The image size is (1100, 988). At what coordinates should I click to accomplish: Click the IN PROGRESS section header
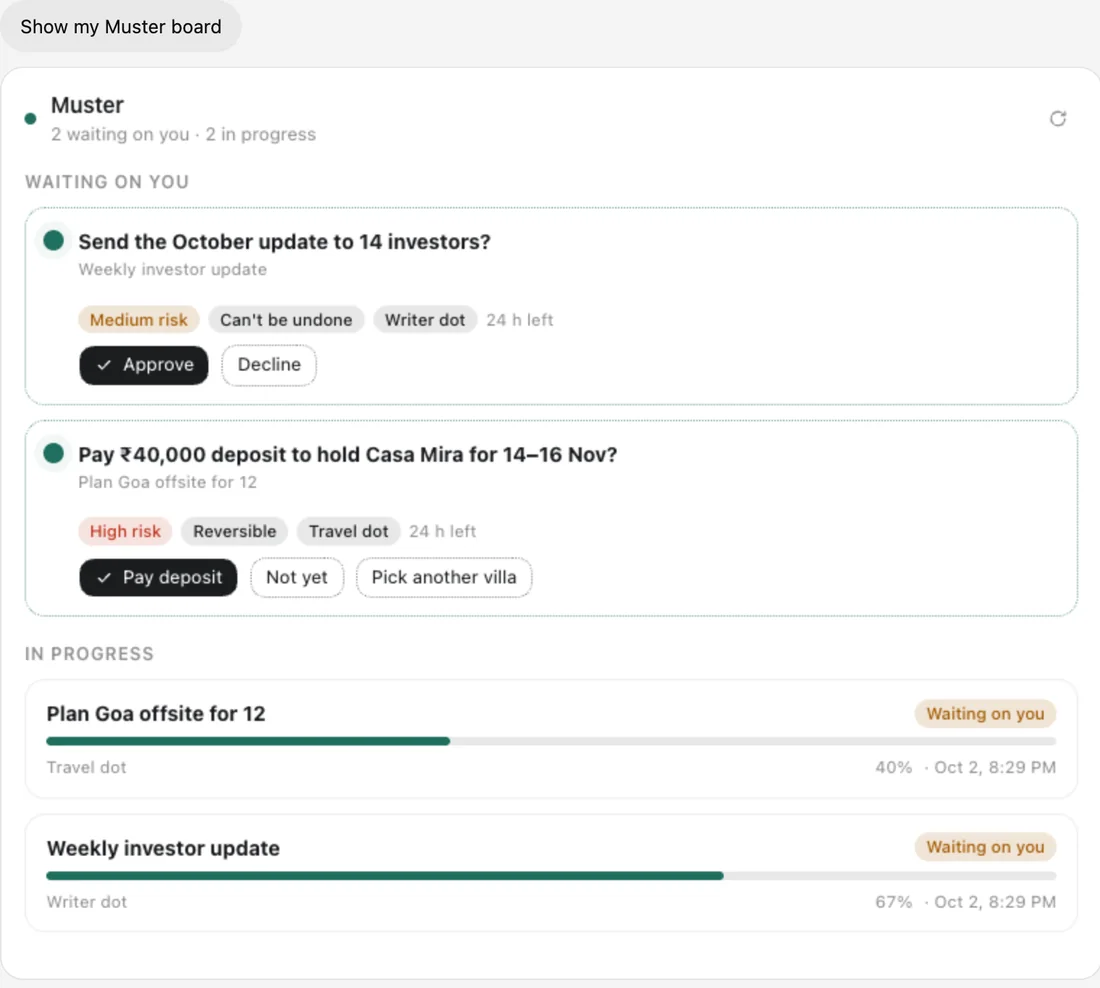click(x=89, y=654)
